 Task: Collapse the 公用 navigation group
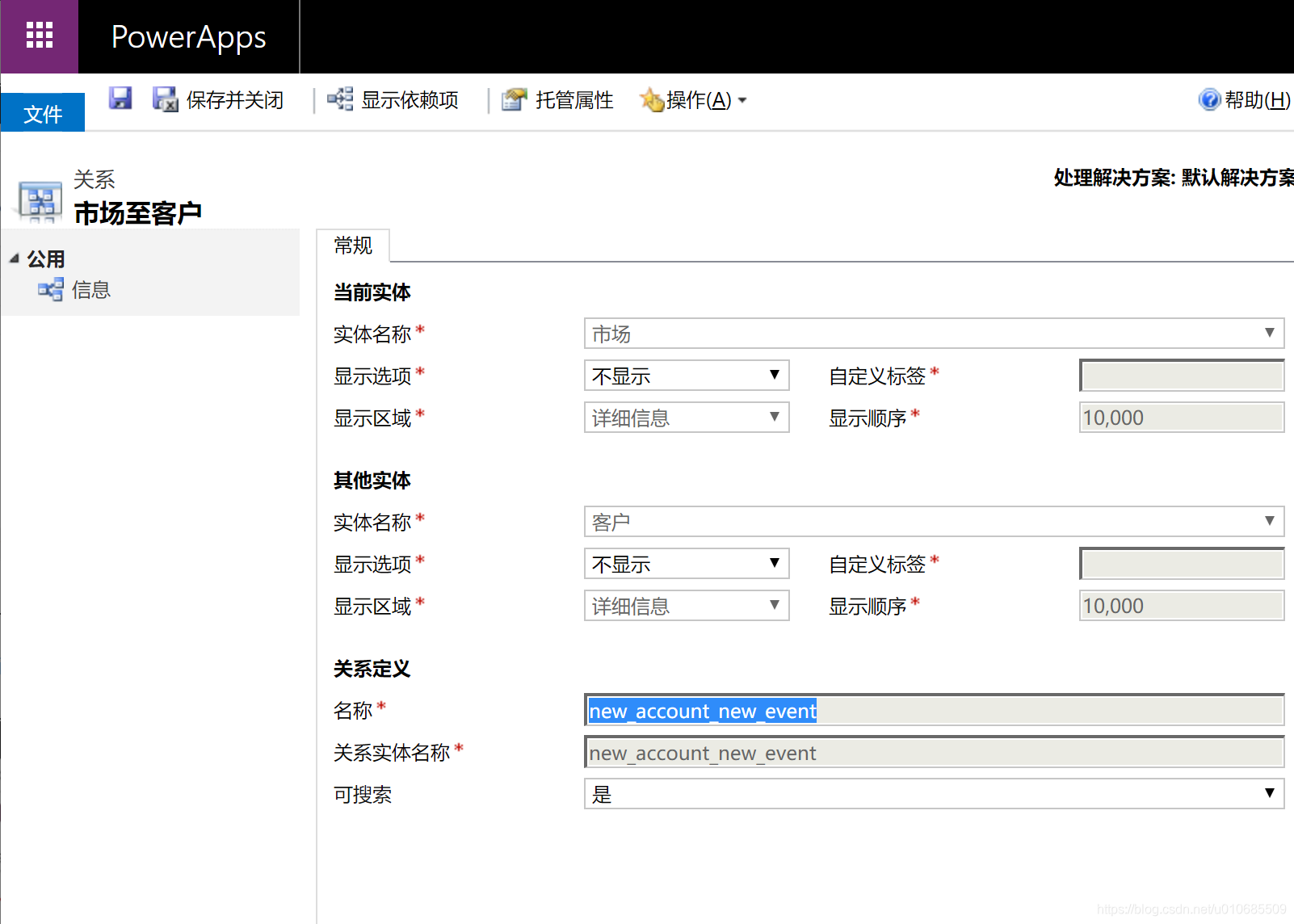(x=14, y=258)
